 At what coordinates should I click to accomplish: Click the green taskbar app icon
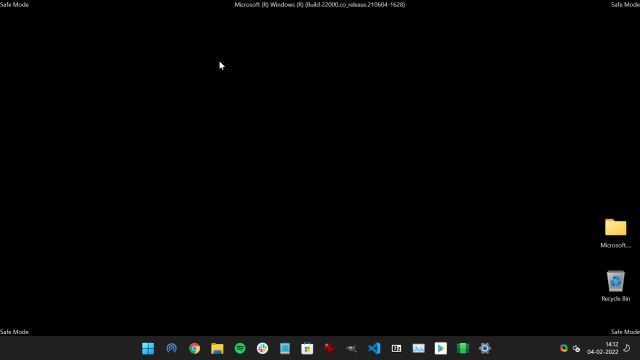[x=463, y=348]
